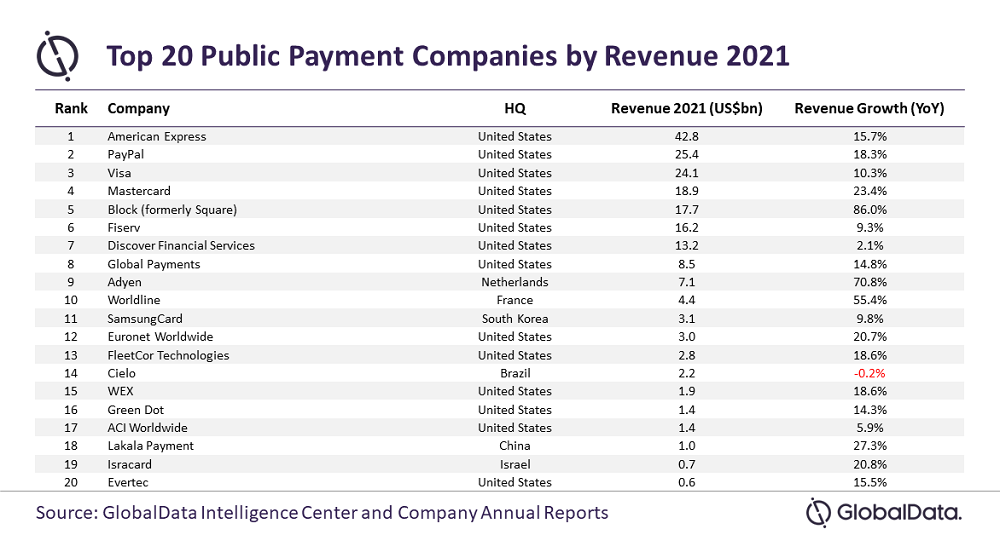Screen dimensions: 1000x535
Task: Select the 'Global Payments' company cell
Action: tap(154, 264)
